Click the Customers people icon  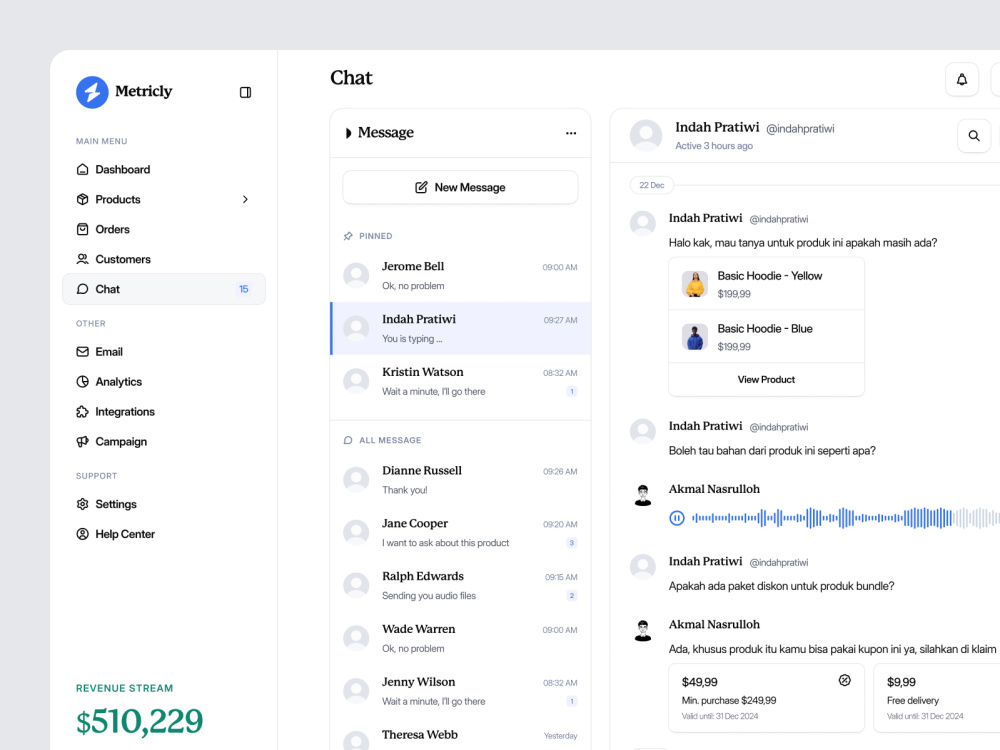(x=82, y=260)
